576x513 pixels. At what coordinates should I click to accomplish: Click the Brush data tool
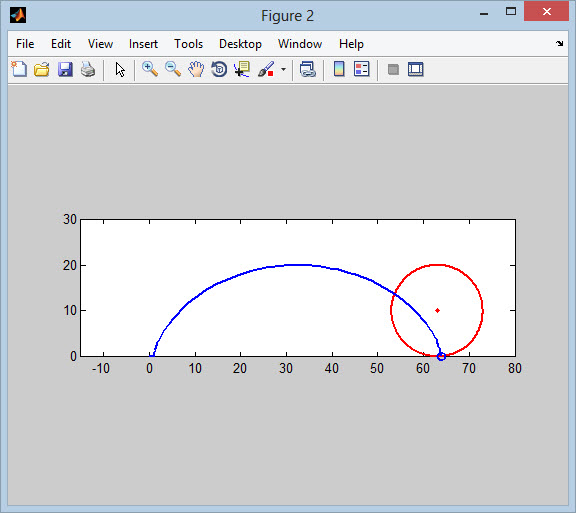(266, 69)
